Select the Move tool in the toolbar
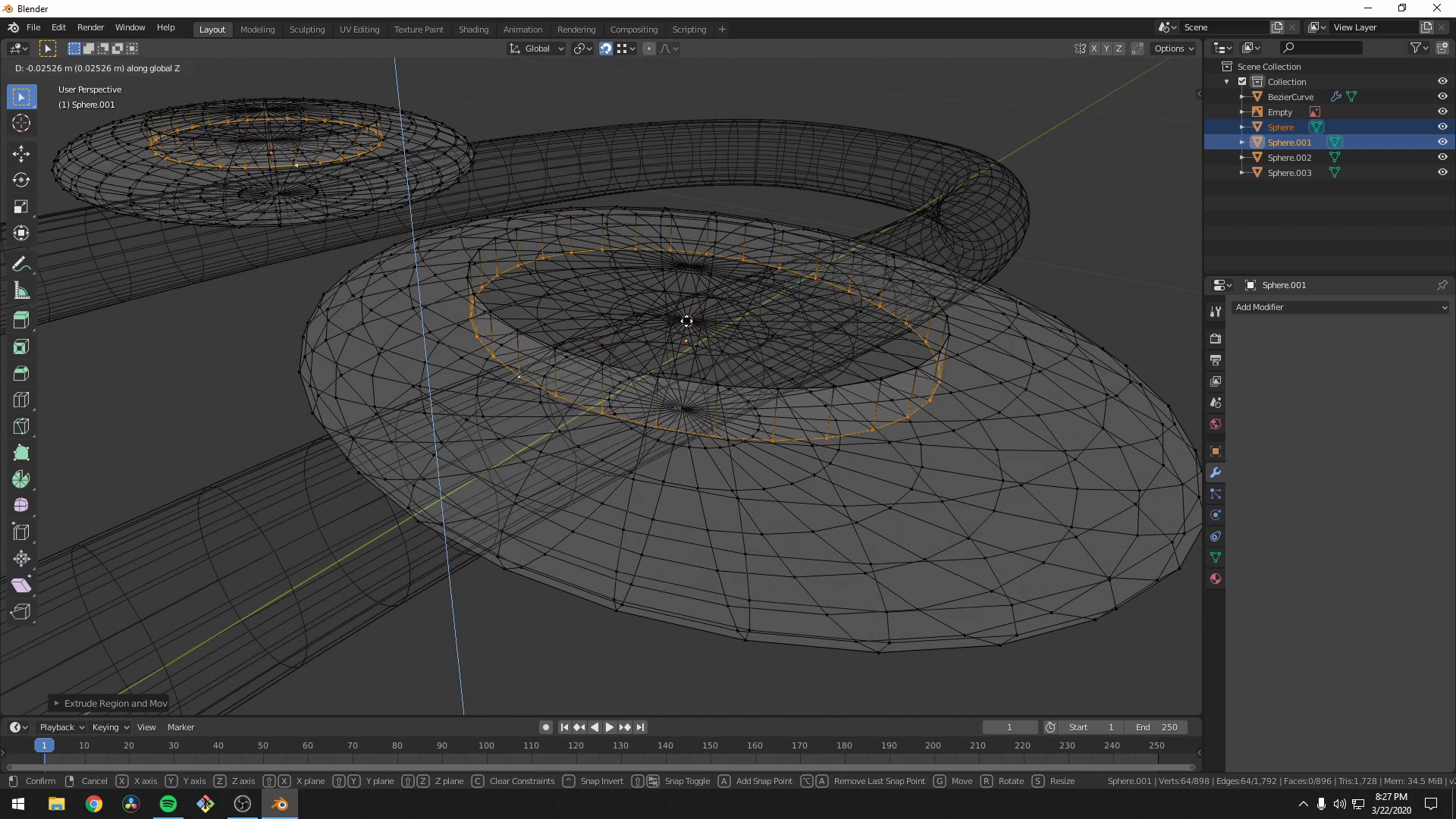Image resolution: width=1456 pixels, height=819 pixels. click(20, 153)
